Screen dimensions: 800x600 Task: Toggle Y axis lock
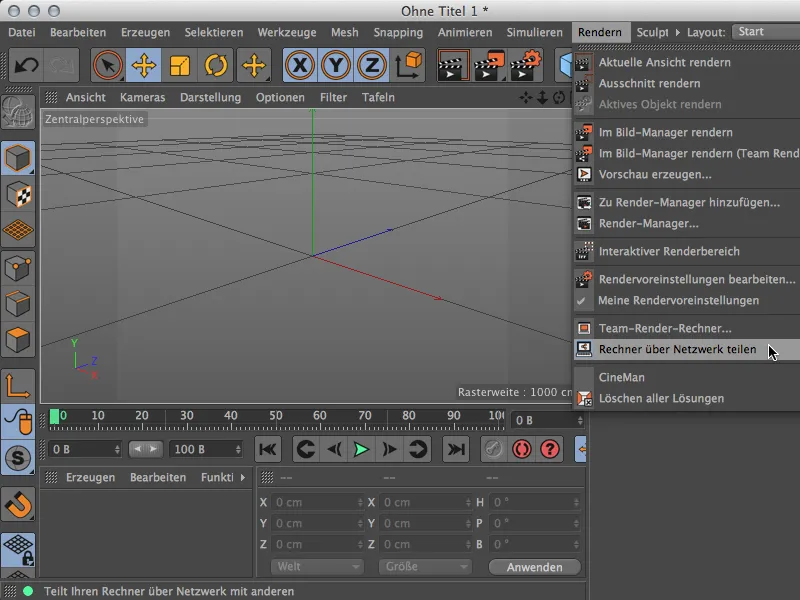point(336,65)
